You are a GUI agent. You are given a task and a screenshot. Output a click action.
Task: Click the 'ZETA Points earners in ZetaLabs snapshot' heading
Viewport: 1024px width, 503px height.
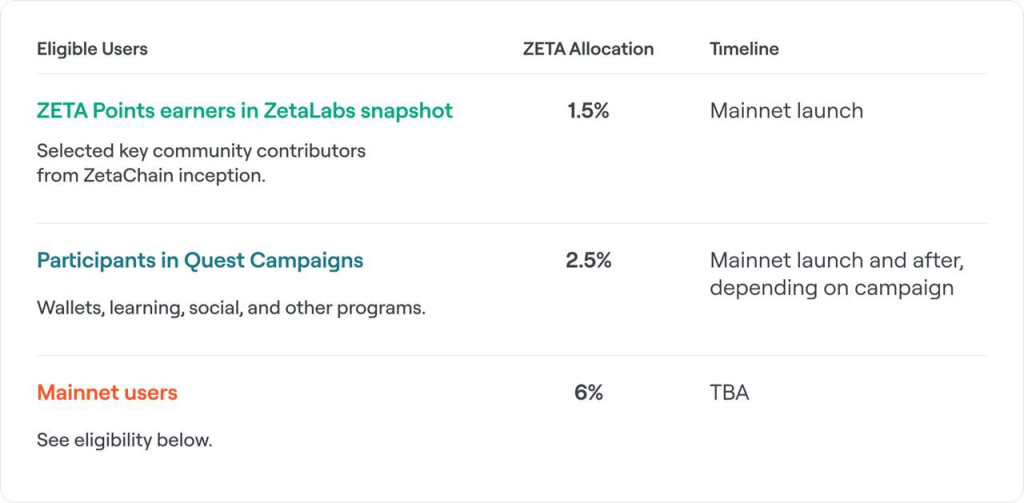point(245,111)
